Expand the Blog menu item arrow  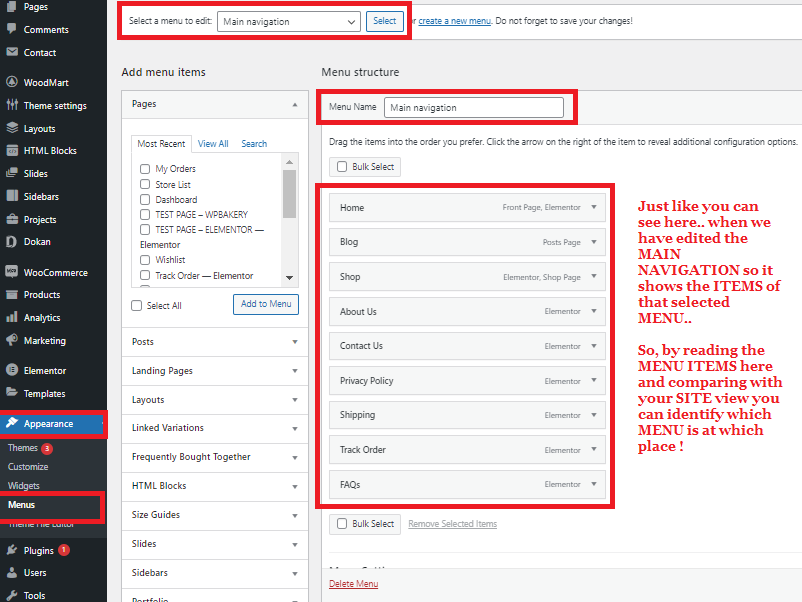[x=594, y=242]
